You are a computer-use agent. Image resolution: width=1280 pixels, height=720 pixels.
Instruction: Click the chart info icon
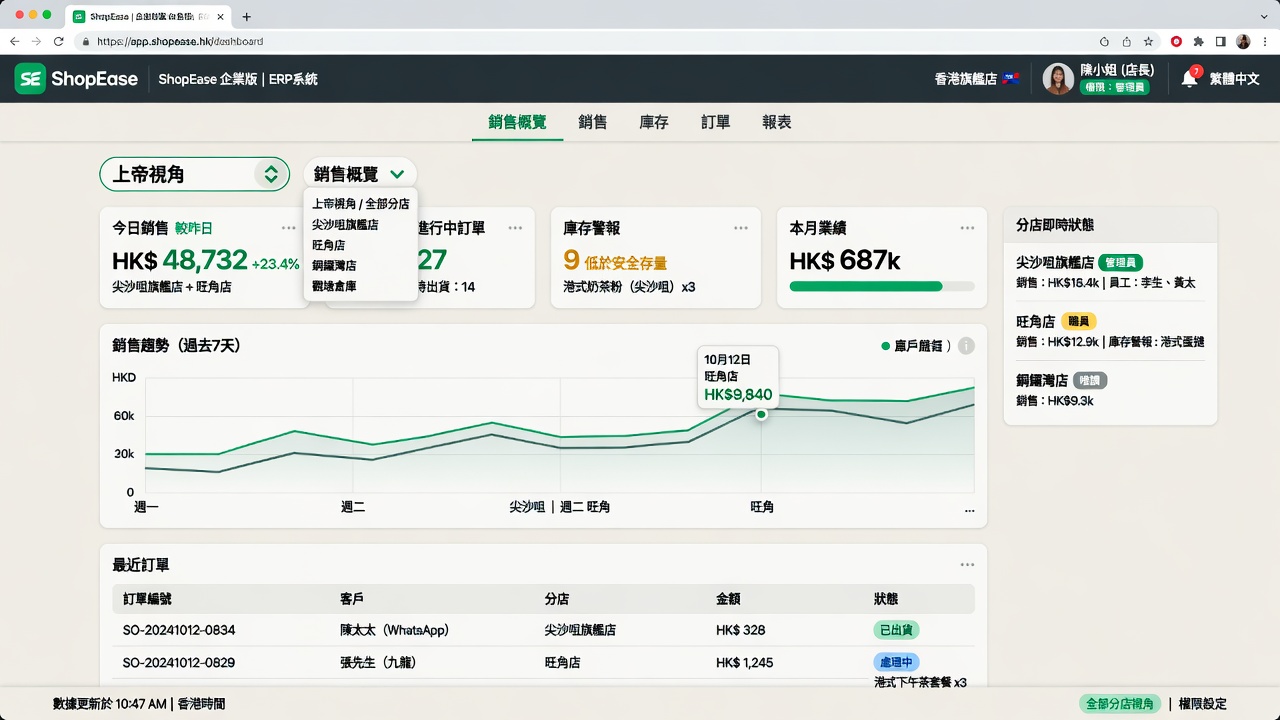pyautogui.click(x=966, y=346)
